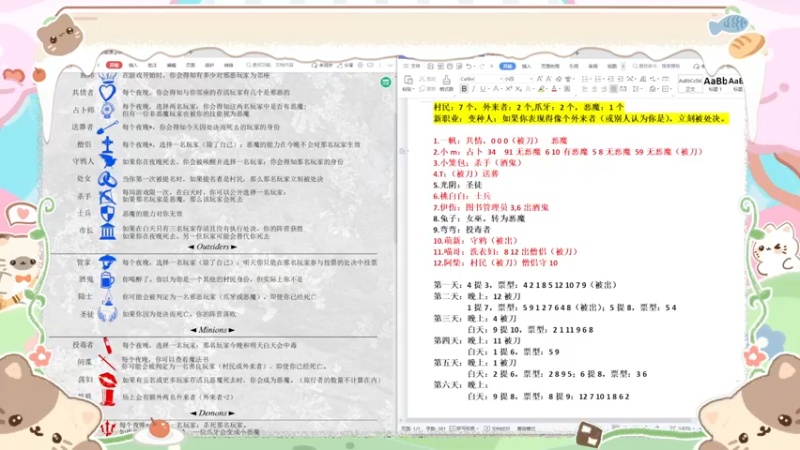Decrease font size with shrink-font icon
This screenshot has height=450, width=800.
tap(549, 79)
